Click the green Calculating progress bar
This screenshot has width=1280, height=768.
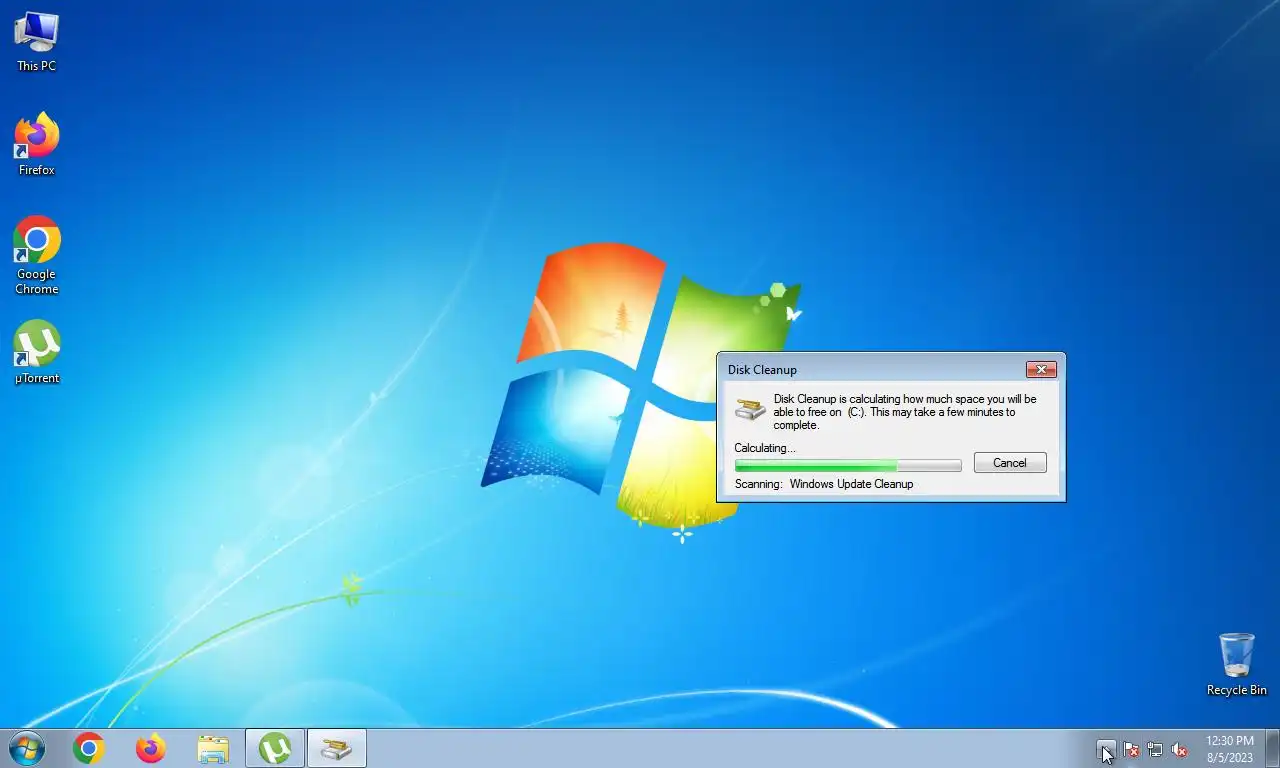(848, 465)
